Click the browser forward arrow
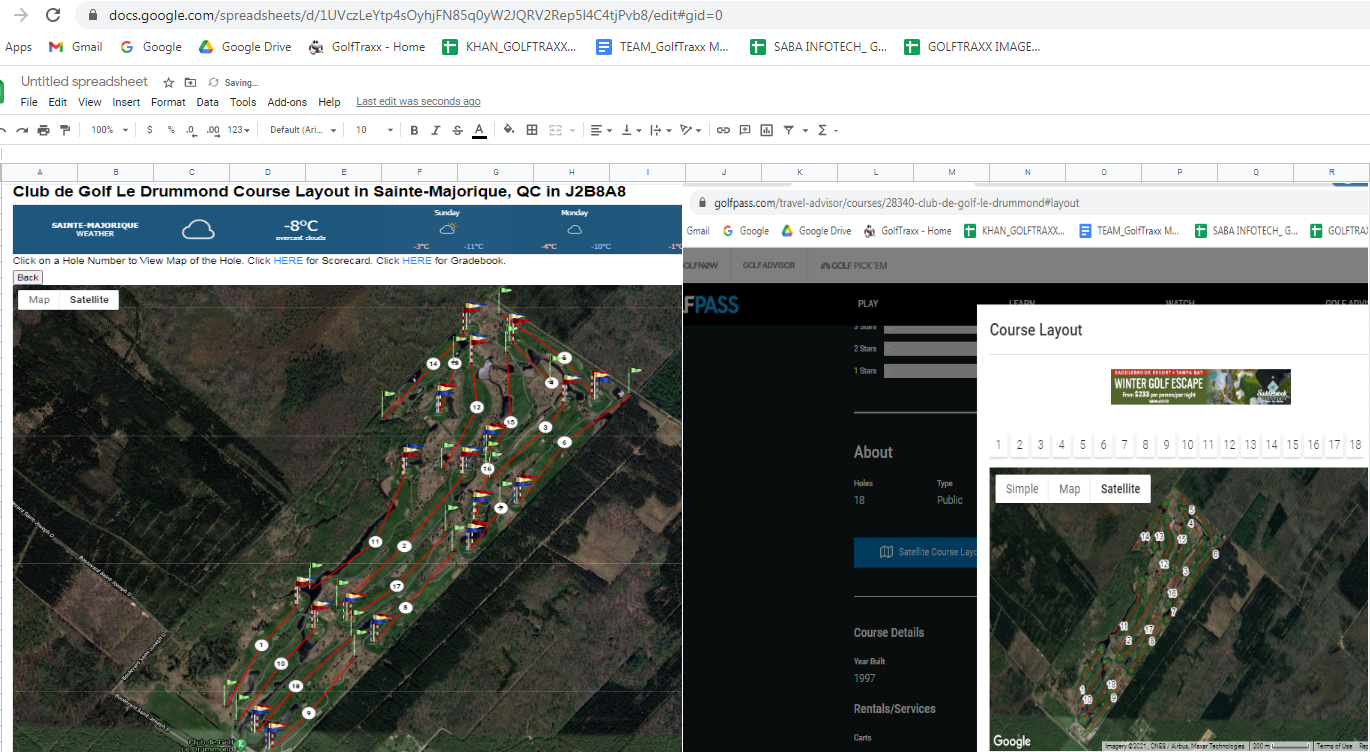 coord(20,15)
